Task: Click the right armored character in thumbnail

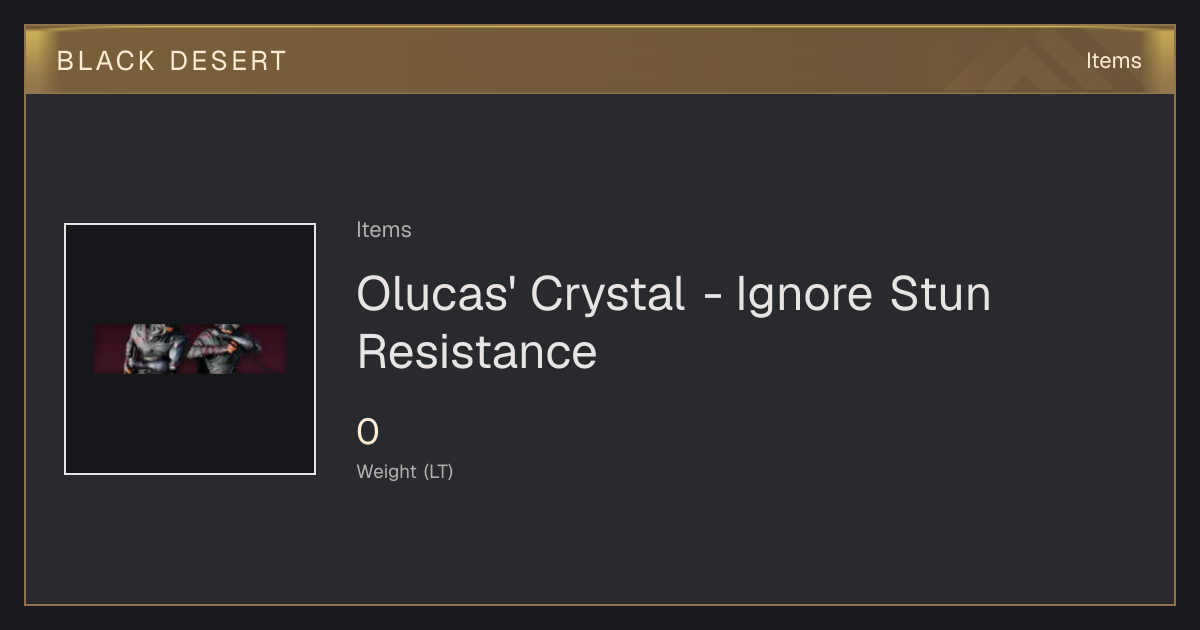Action: tap(224, 349)
